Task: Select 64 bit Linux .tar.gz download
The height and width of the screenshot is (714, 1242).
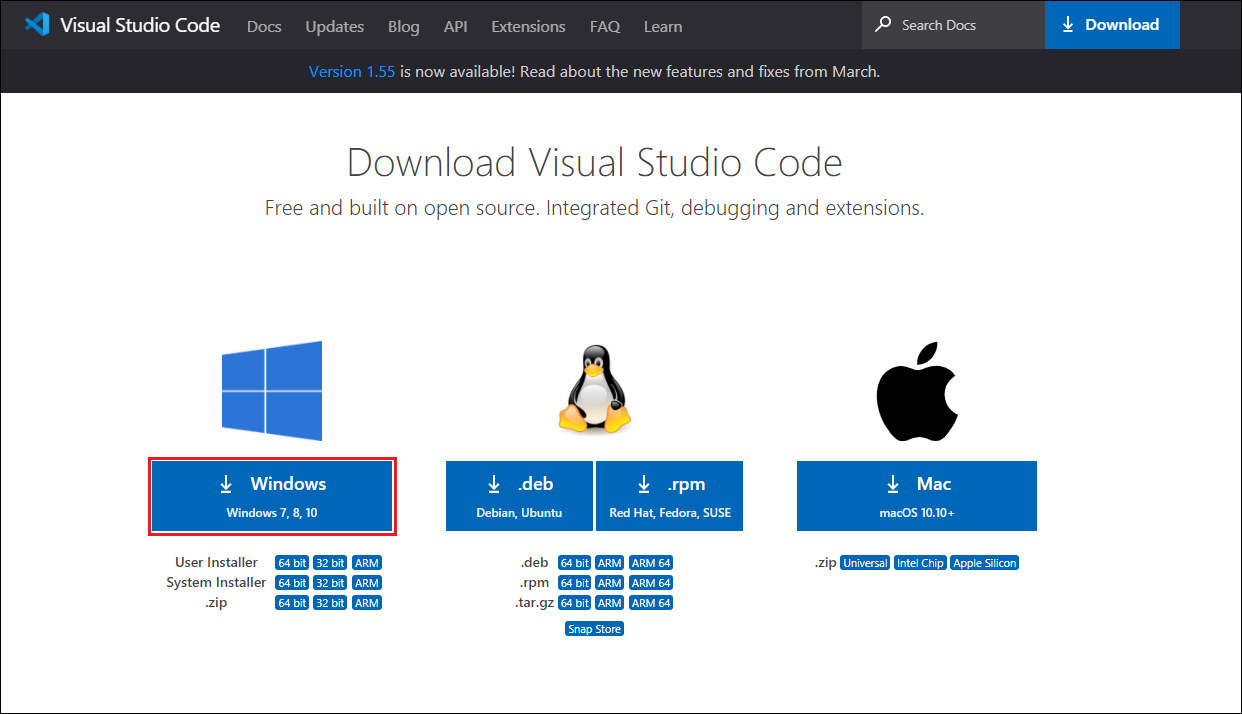Action: (575, 603)
